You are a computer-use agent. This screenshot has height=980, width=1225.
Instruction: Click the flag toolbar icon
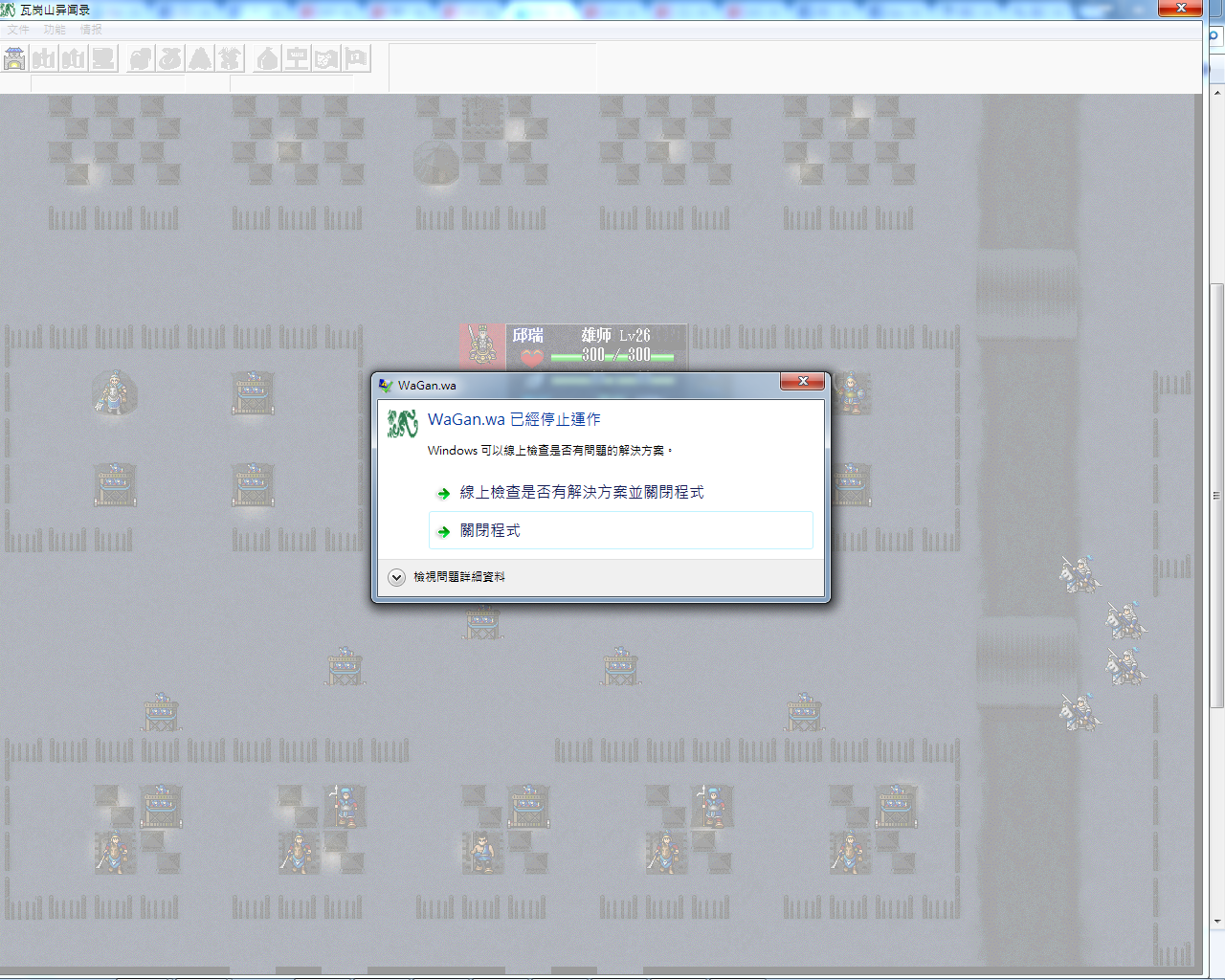click(356, 58)
